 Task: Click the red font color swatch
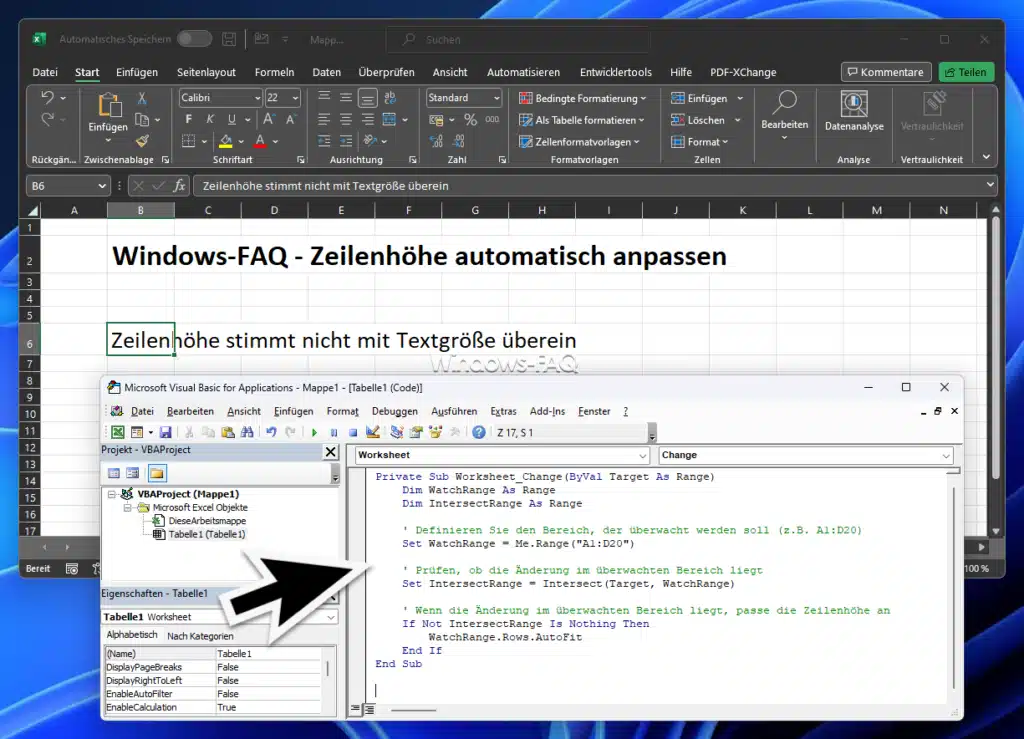260,141
